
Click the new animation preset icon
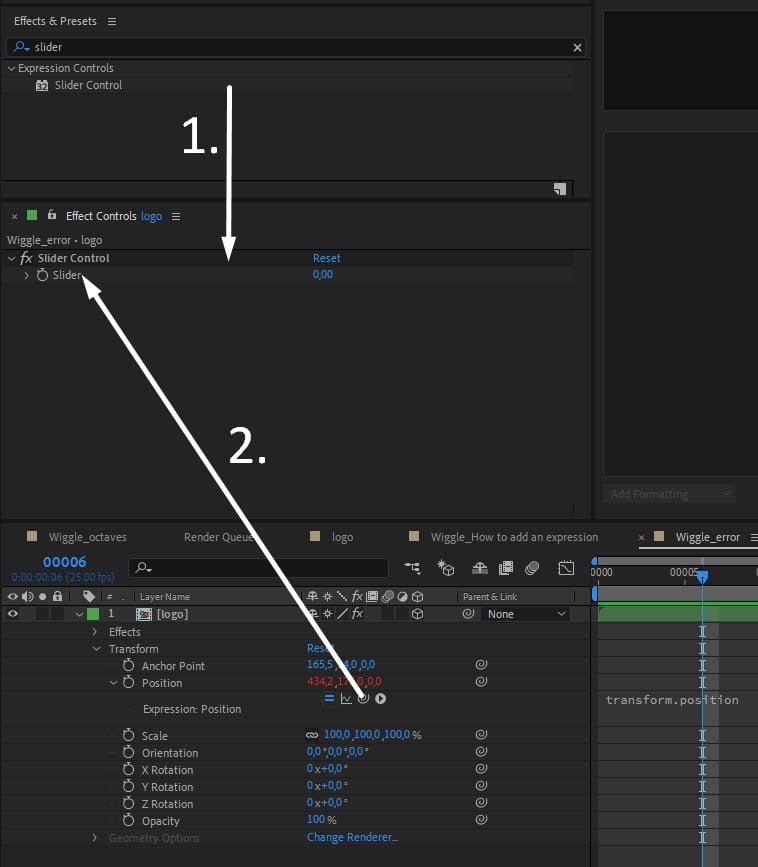click(x=560, y=189)
